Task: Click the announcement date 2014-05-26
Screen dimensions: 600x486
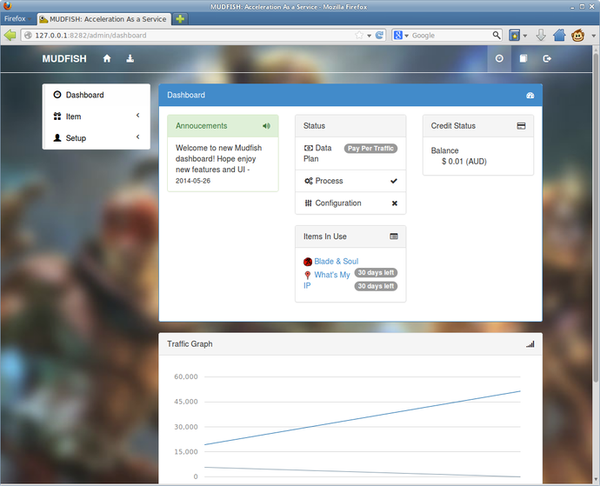Action: pos(193,181)
